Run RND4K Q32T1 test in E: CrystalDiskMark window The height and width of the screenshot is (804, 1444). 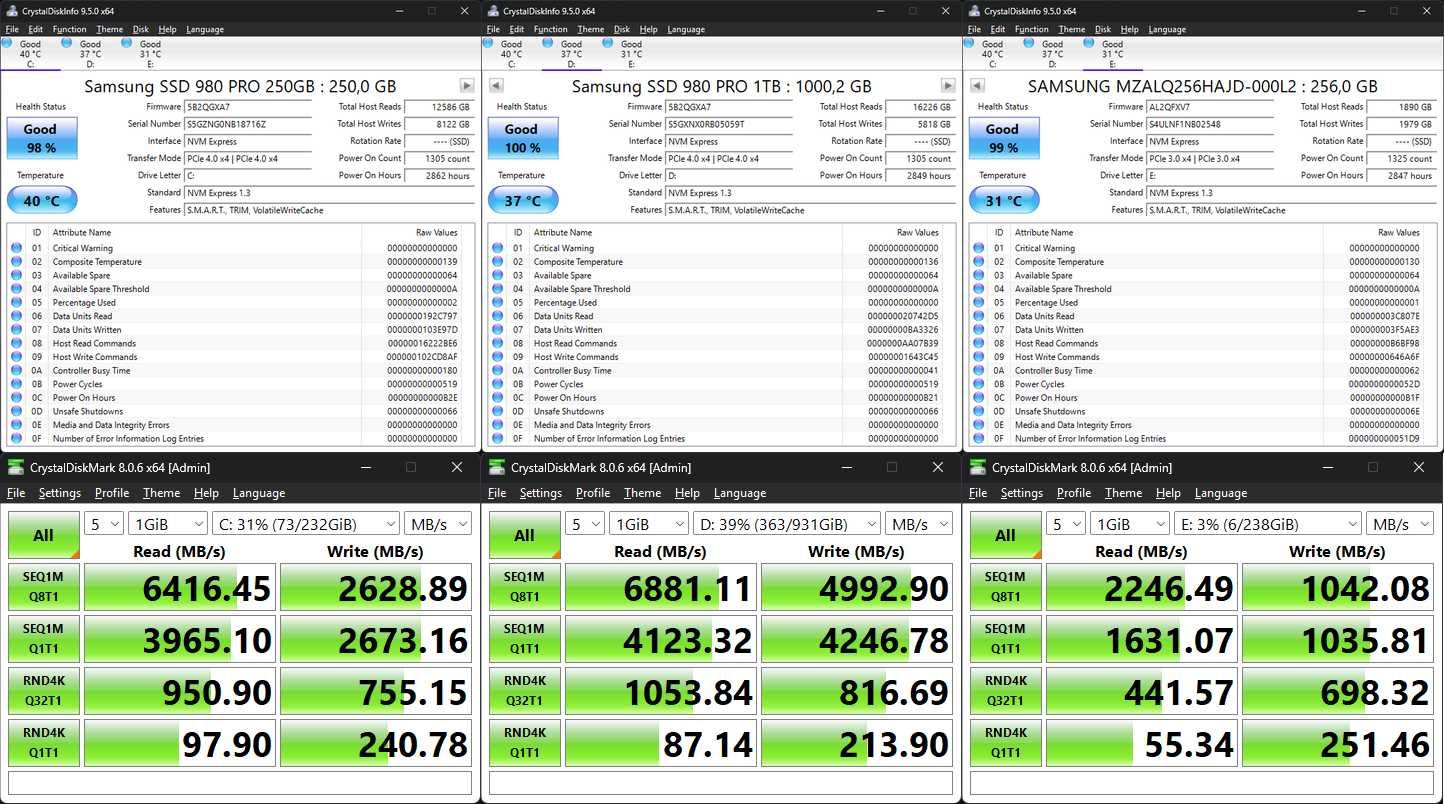pos(1005,692)
